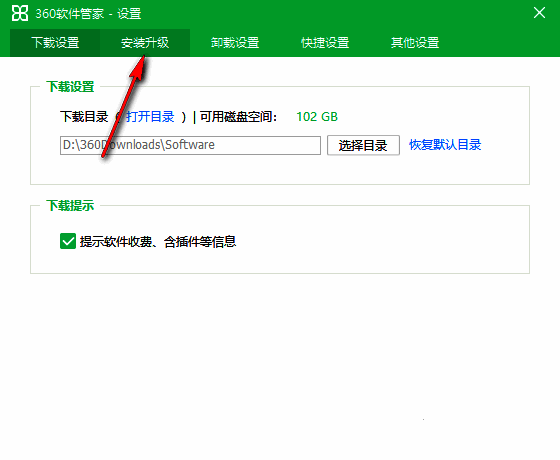Go to the 卸载设置 tab

(x=235, y=43)
